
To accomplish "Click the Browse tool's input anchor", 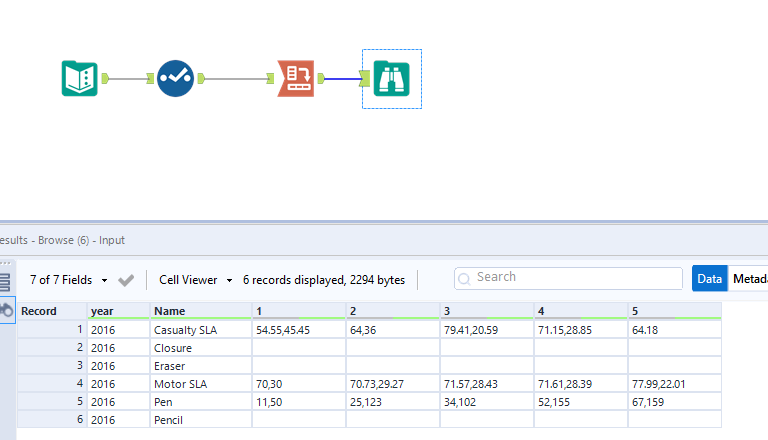I will point(366,78).
